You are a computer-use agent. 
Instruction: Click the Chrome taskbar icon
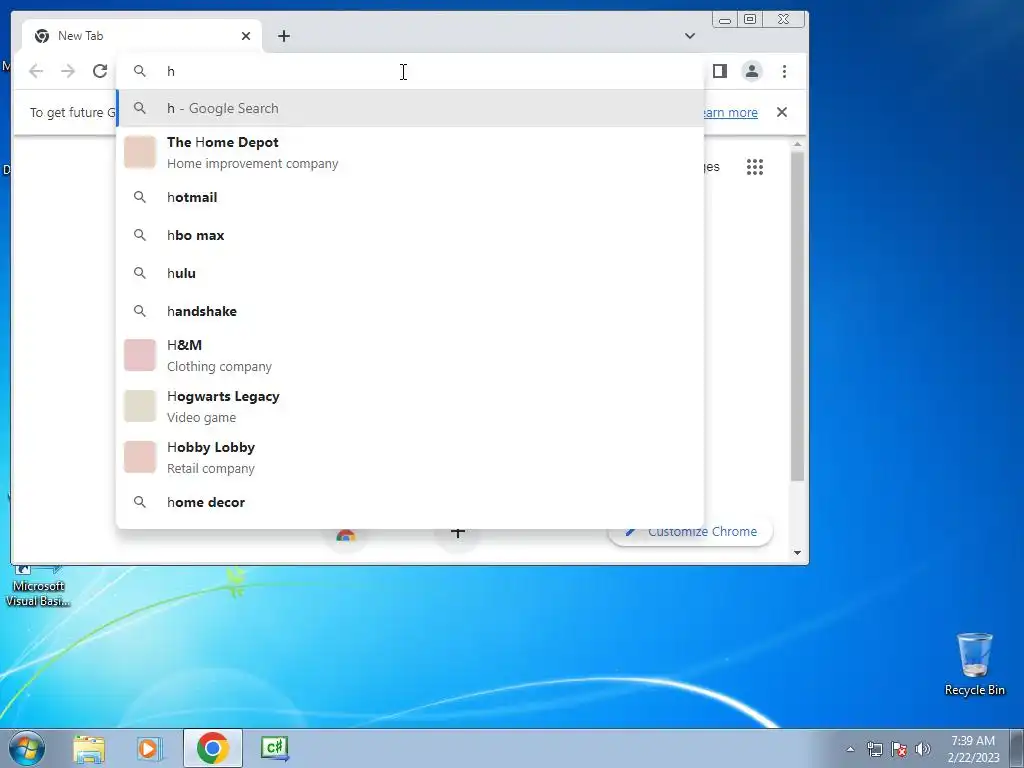(x=212, y=748)
